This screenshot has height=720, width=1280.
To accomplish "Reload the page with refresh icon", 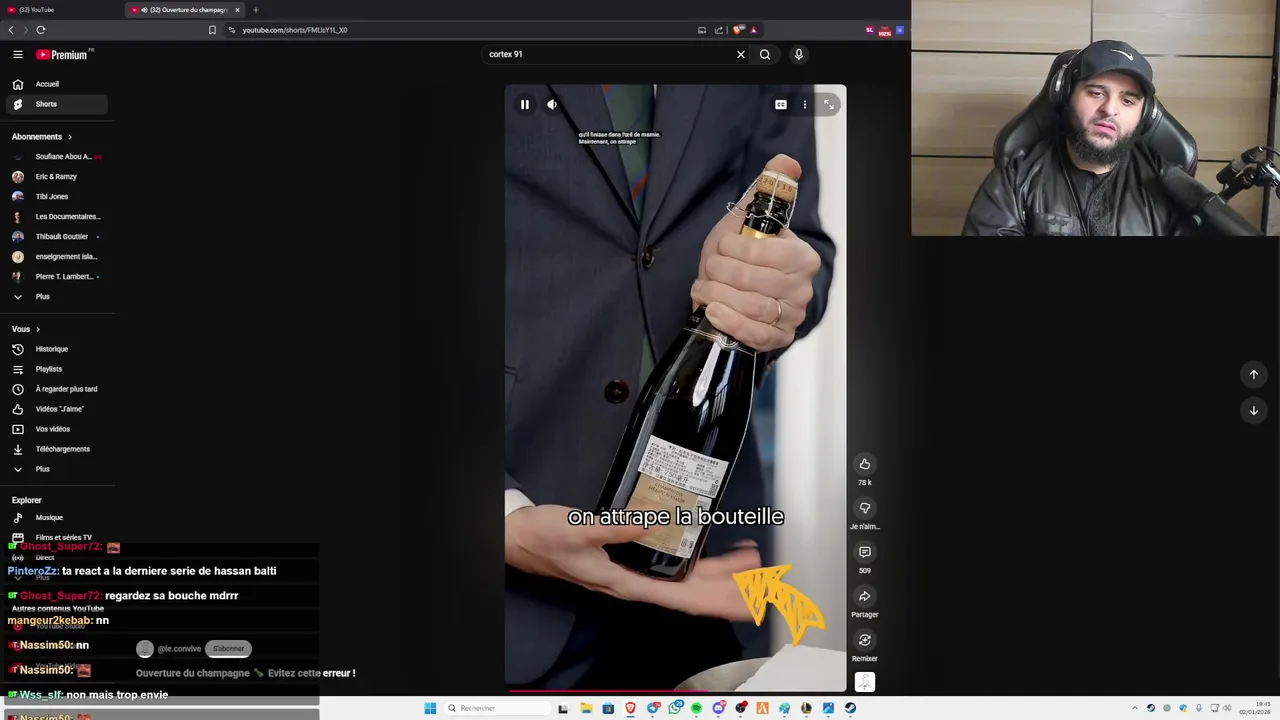I will coord(41,30).
